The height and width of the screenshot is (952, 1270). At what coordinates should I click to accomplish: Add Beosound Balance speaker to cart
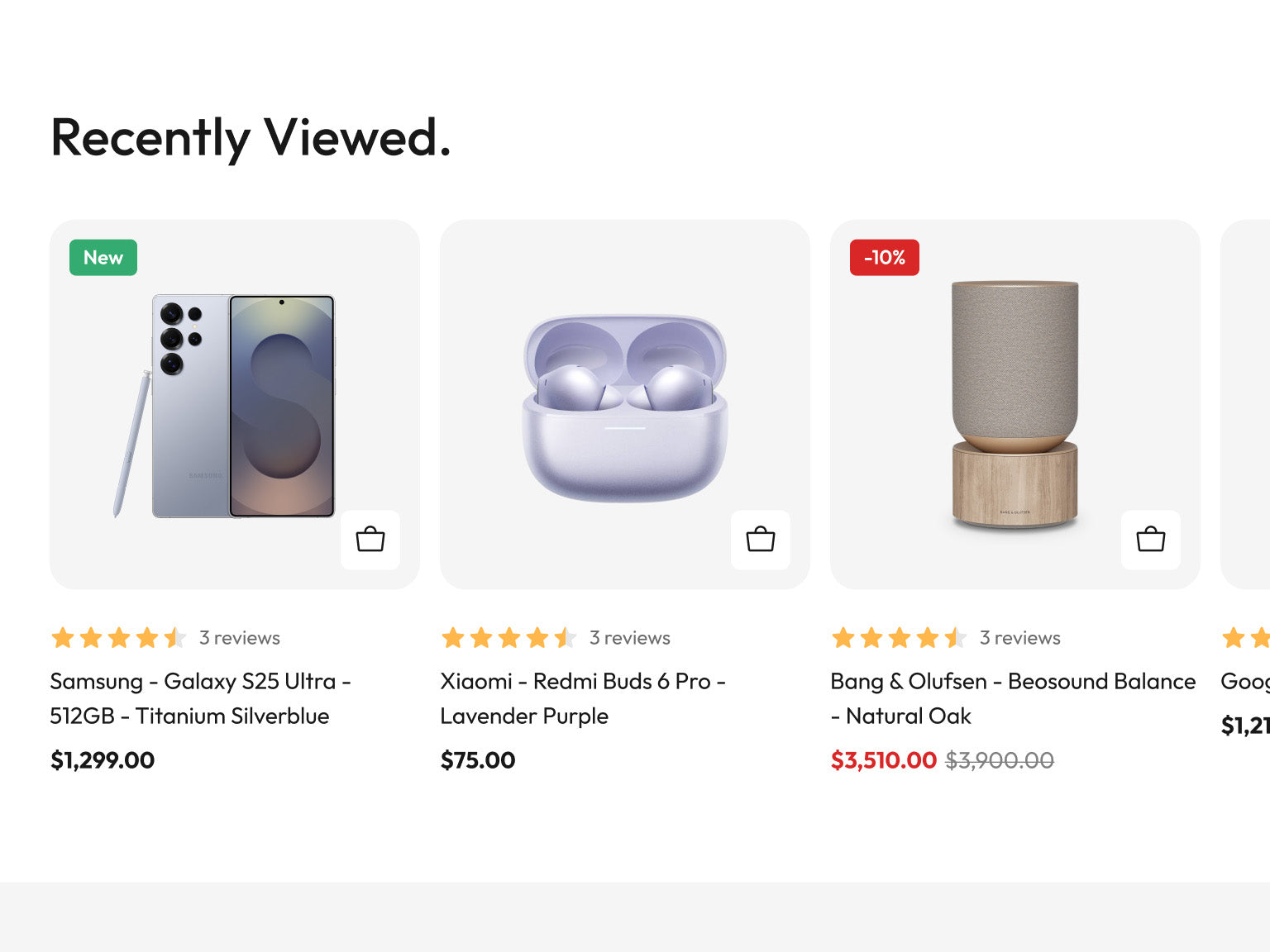coord(1151,540)
